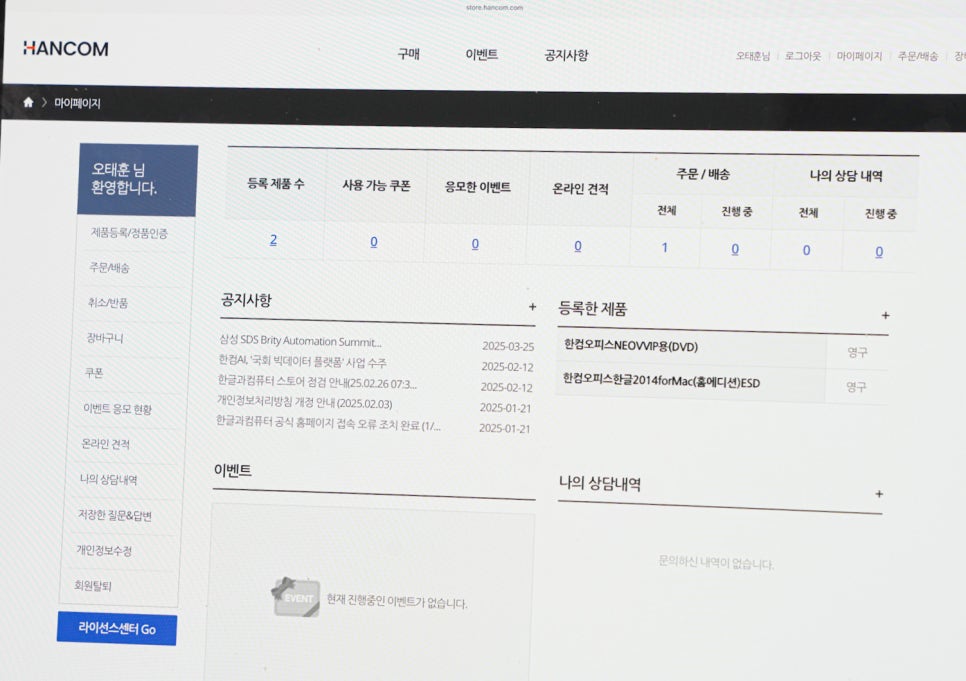Select 회원탈퇴 in the sidebar
966x681 pixels.
click(x=92, y=585)
